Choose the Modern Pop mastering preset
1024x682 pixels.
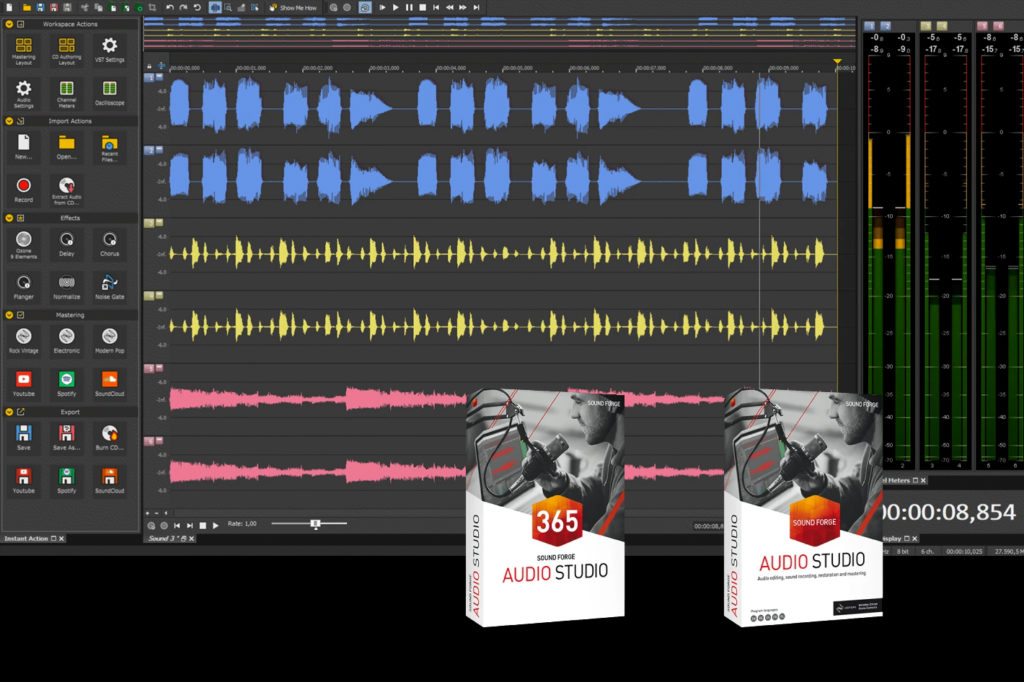[x=110, y=341]
